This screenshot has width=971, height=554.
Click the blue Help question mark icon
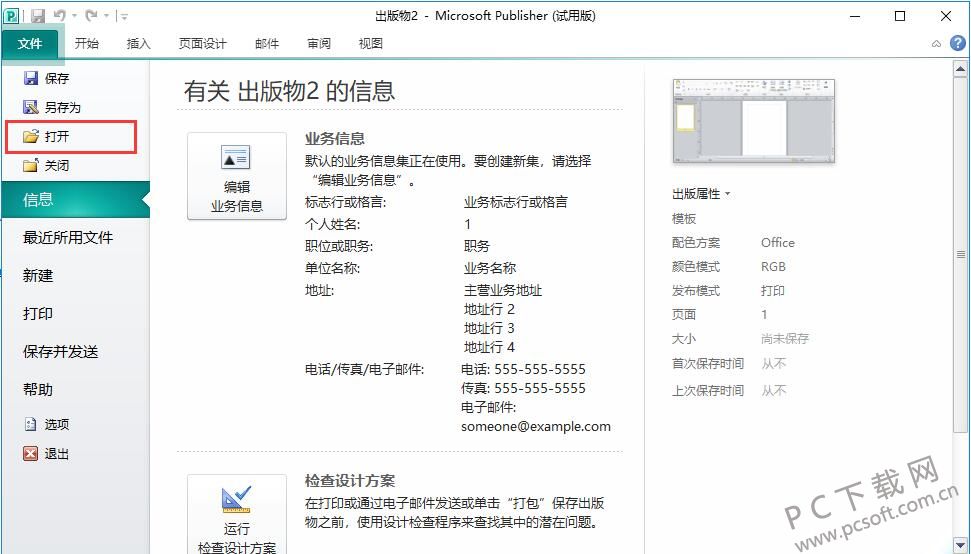pyautogui.click(x=957, y=43)
